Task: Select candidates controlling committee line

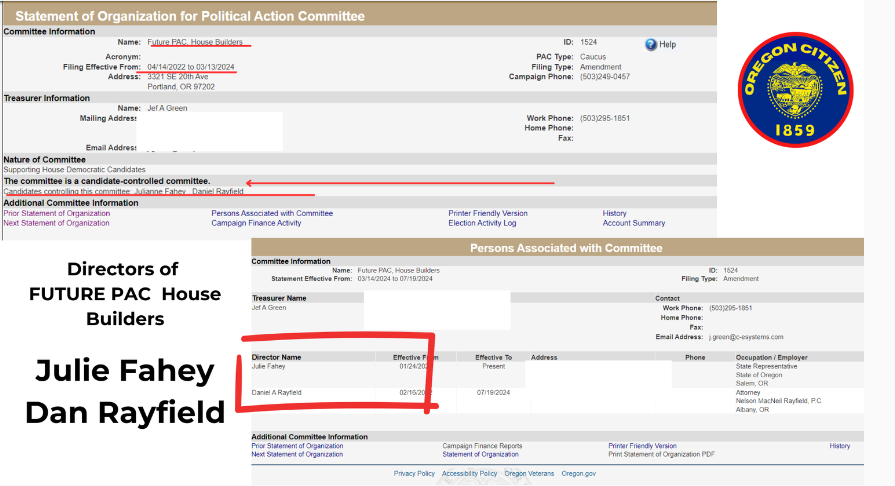Action: [123, 191]
